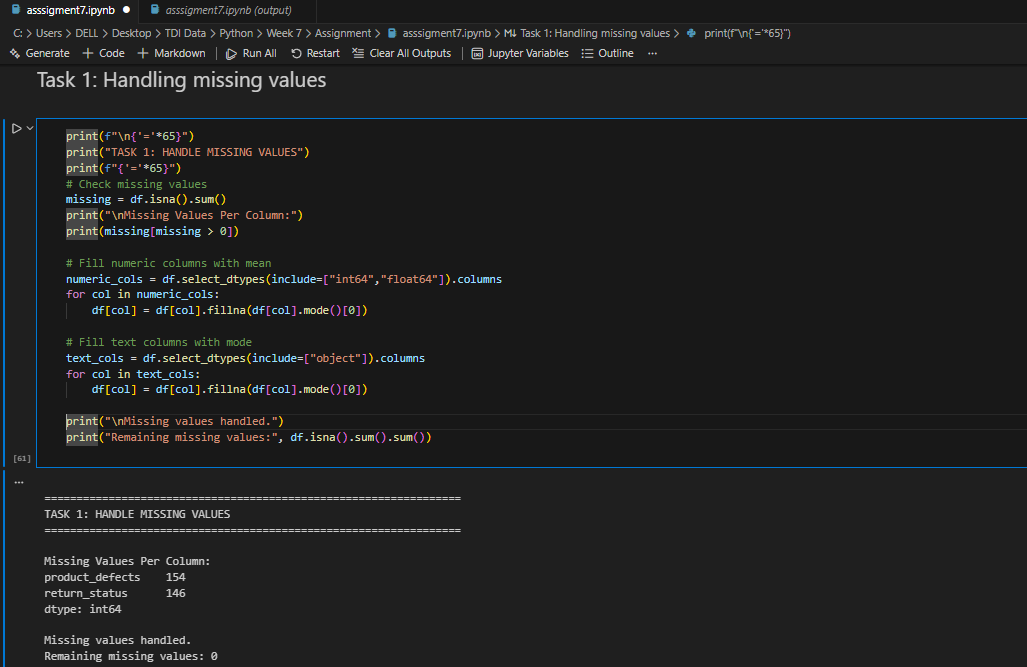This screenshot has height=667, width=1027.
Task: Open more toolbar actions ellipsis
Action: 652,54
